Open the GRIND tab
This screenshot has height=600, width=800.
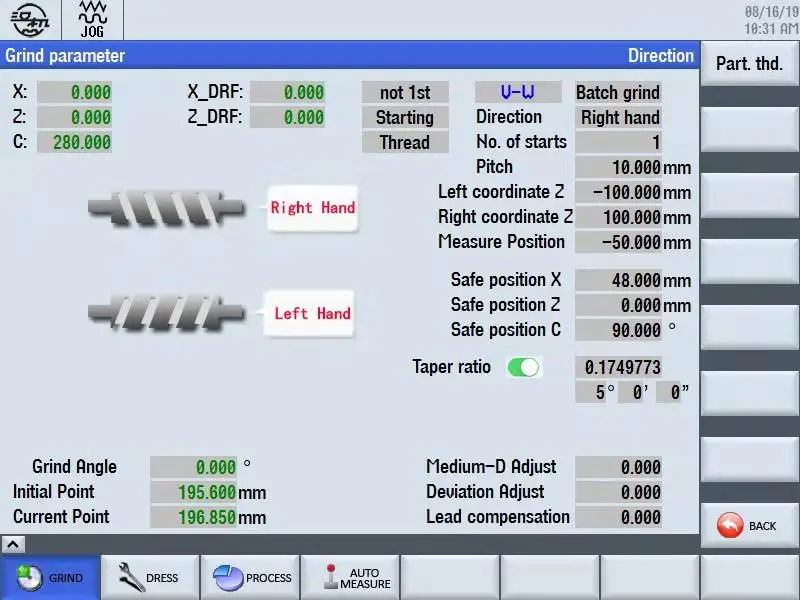coord(50,578)
